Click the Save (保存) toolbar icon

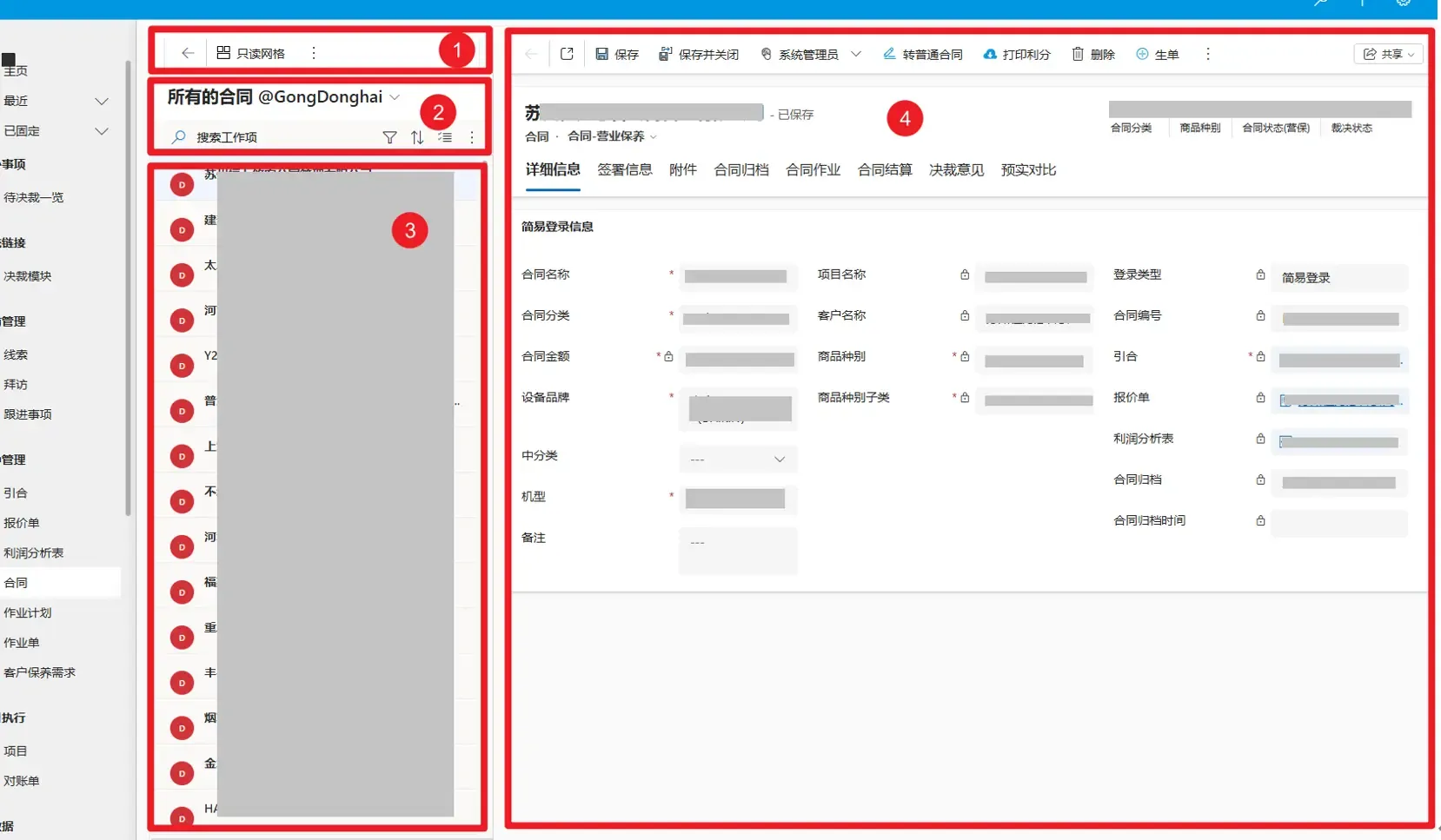[616, 54]
